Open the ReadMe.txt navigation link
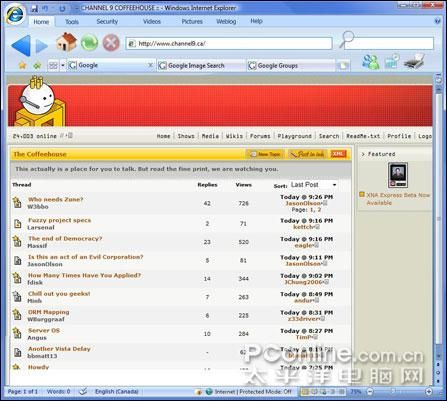This screenshot has width=447, height=401. pyautogui.click(x=363, y=136)
